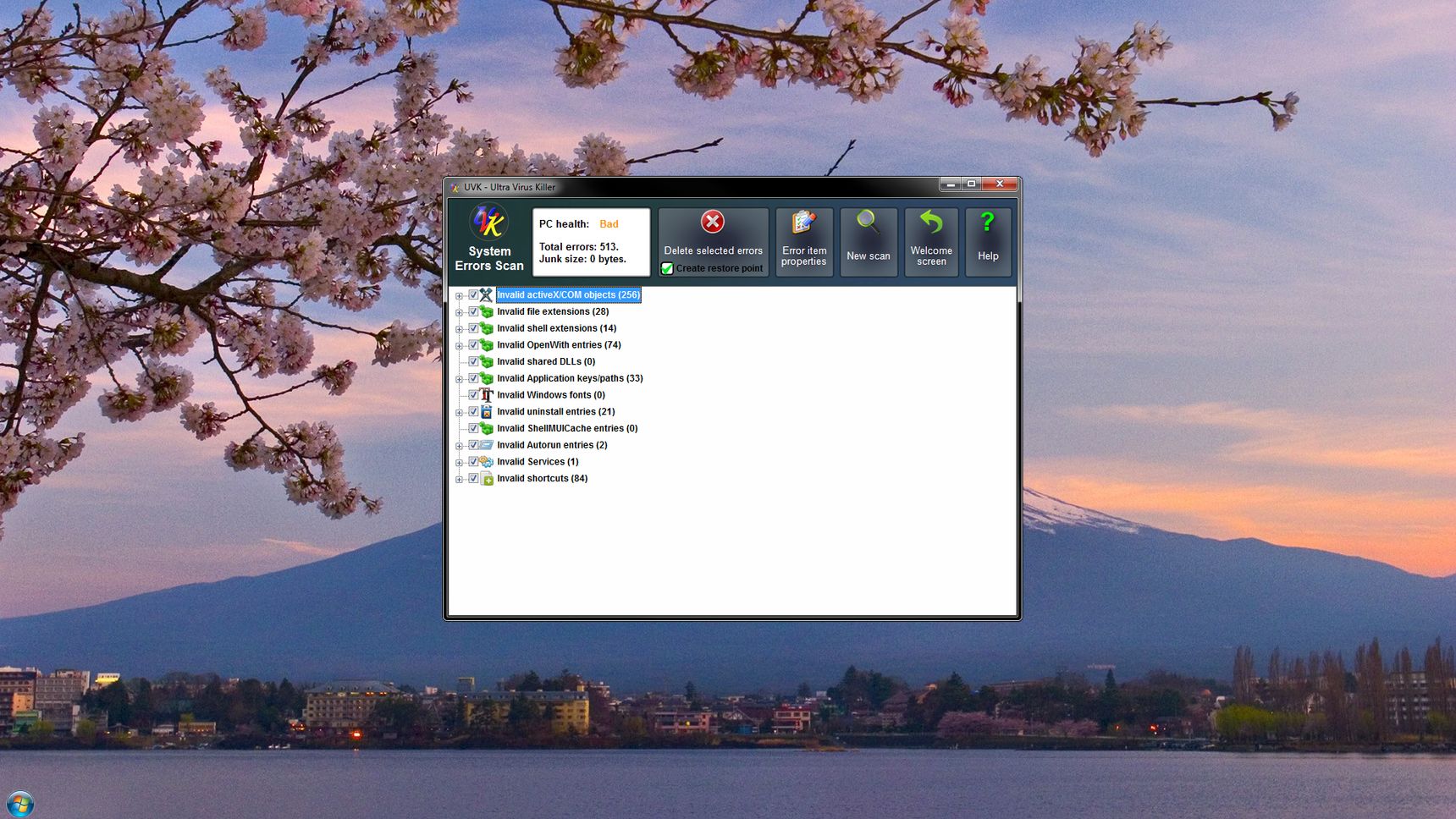Expand the Invalid Application keys/paths node
The height and width of the screenshot is (819, 1456).
(x=459, y=379)
